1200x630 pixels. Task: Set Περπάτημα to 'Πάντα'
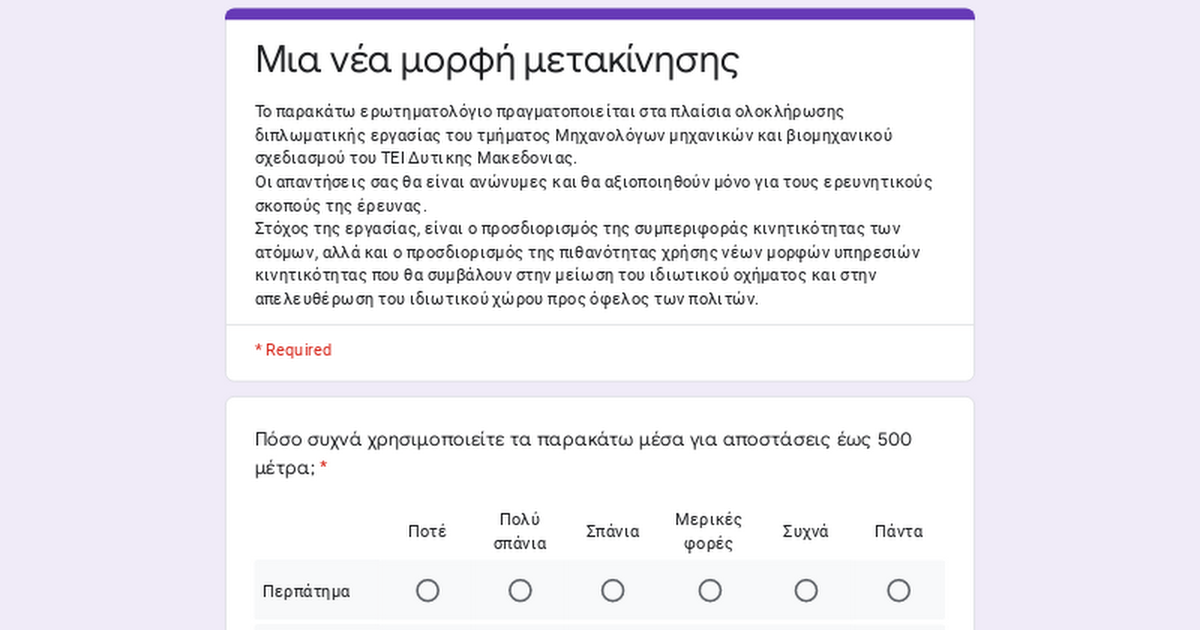point(899,591)
